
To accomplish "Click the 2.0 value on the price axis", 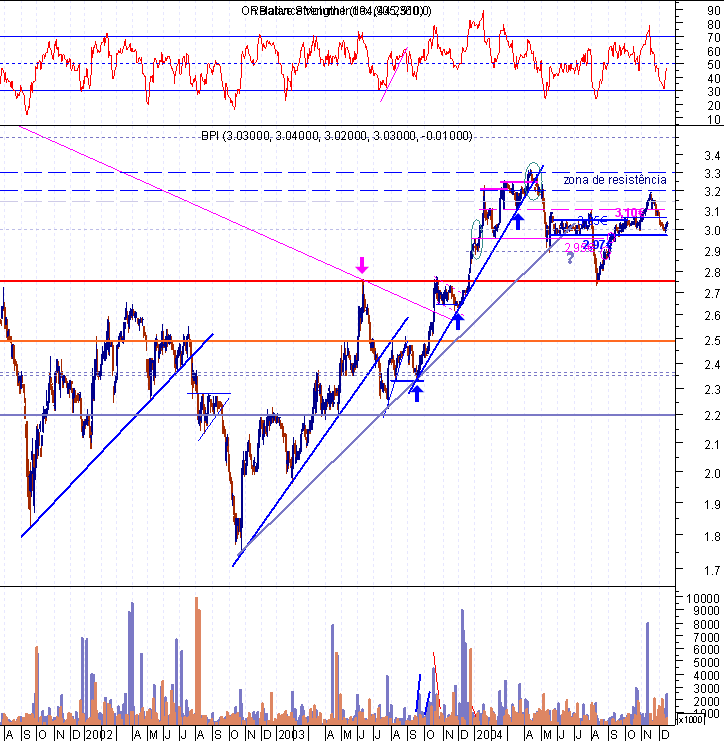I will (712, 474).
